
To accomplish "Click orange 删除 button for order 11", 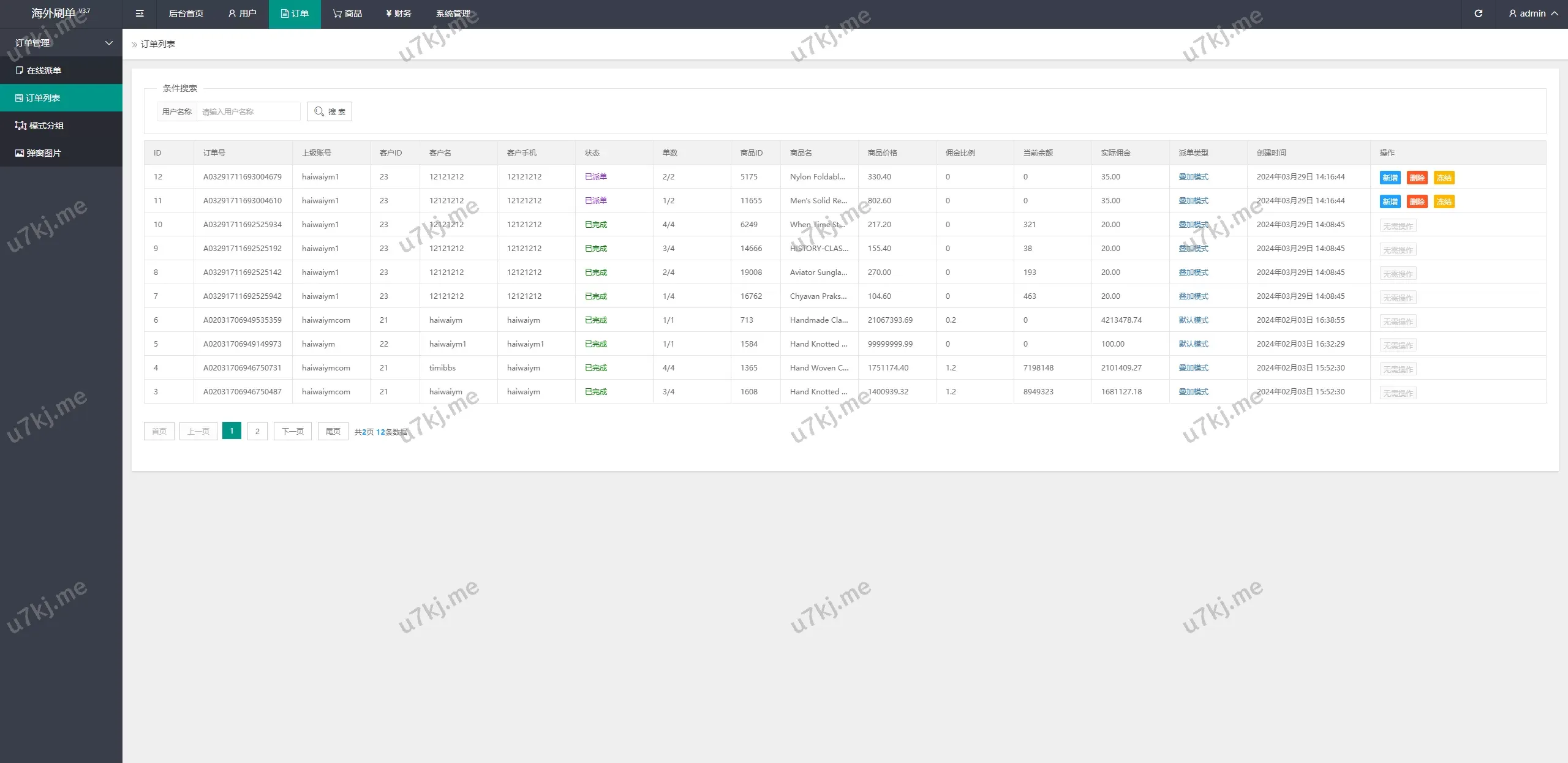I will pos(1417,201).
